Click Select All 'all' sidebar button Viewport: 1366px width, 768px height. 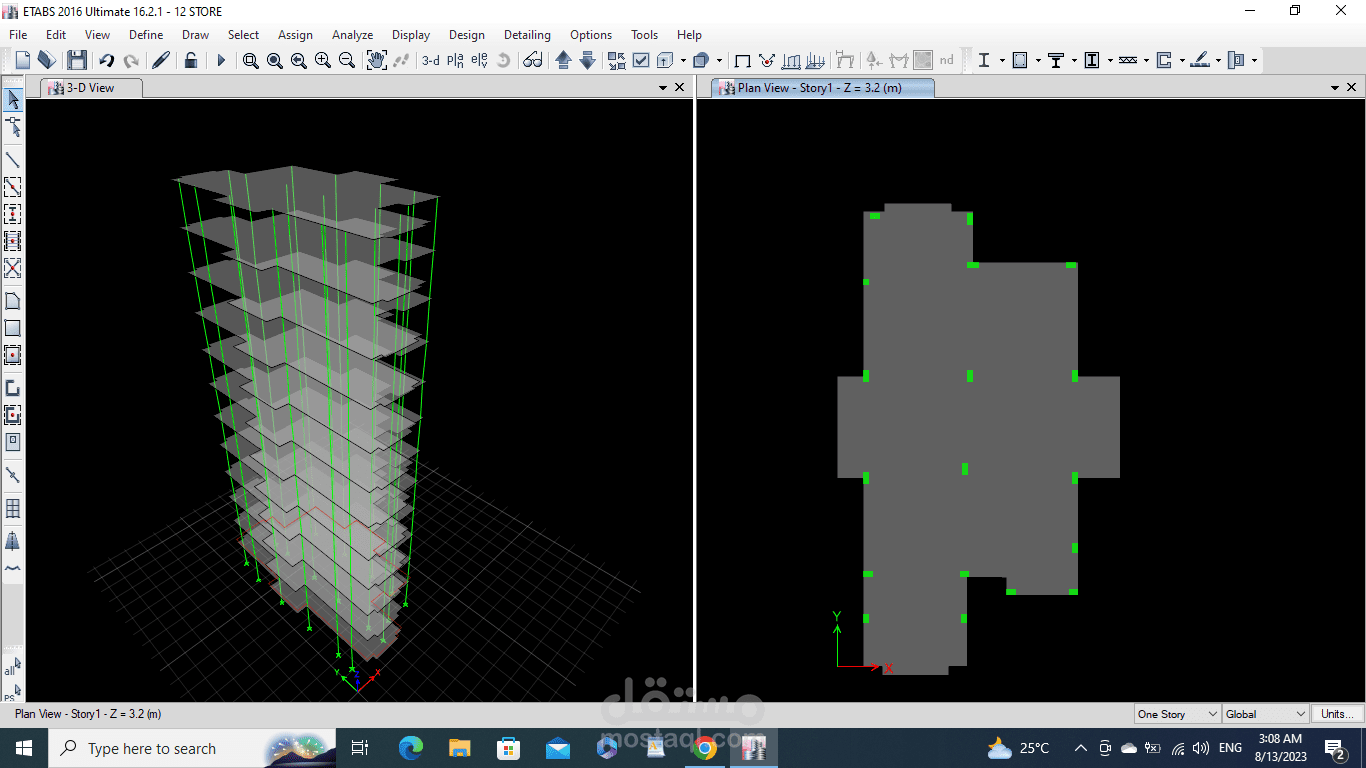click(12, 667)
